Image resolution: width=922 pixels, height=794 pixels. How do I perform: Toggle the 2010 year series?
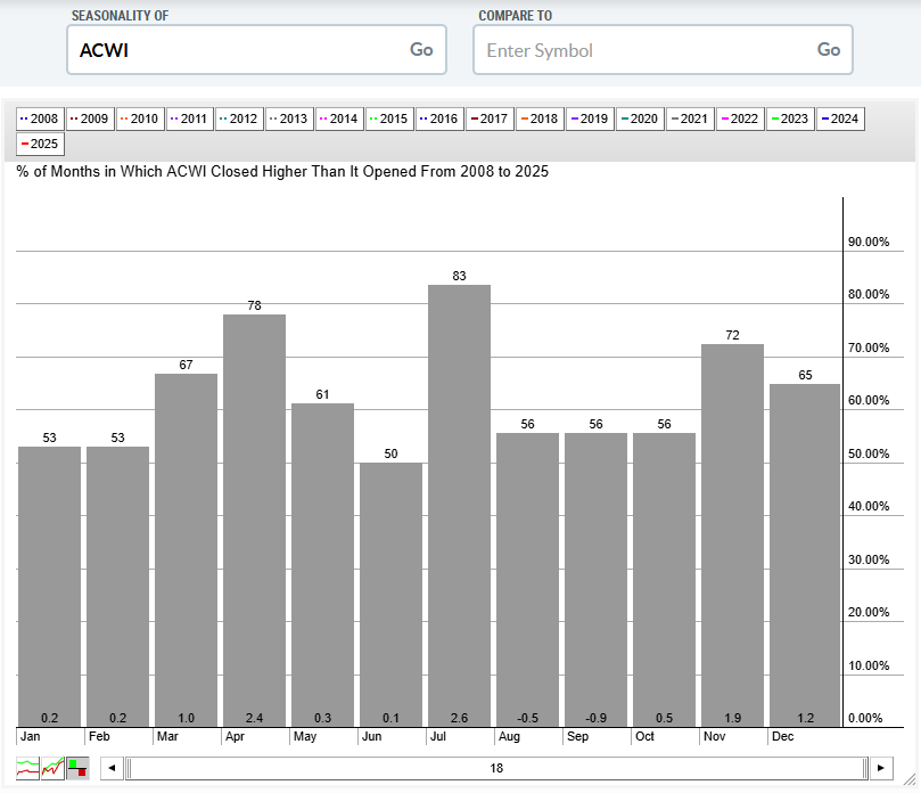[139, 118]
